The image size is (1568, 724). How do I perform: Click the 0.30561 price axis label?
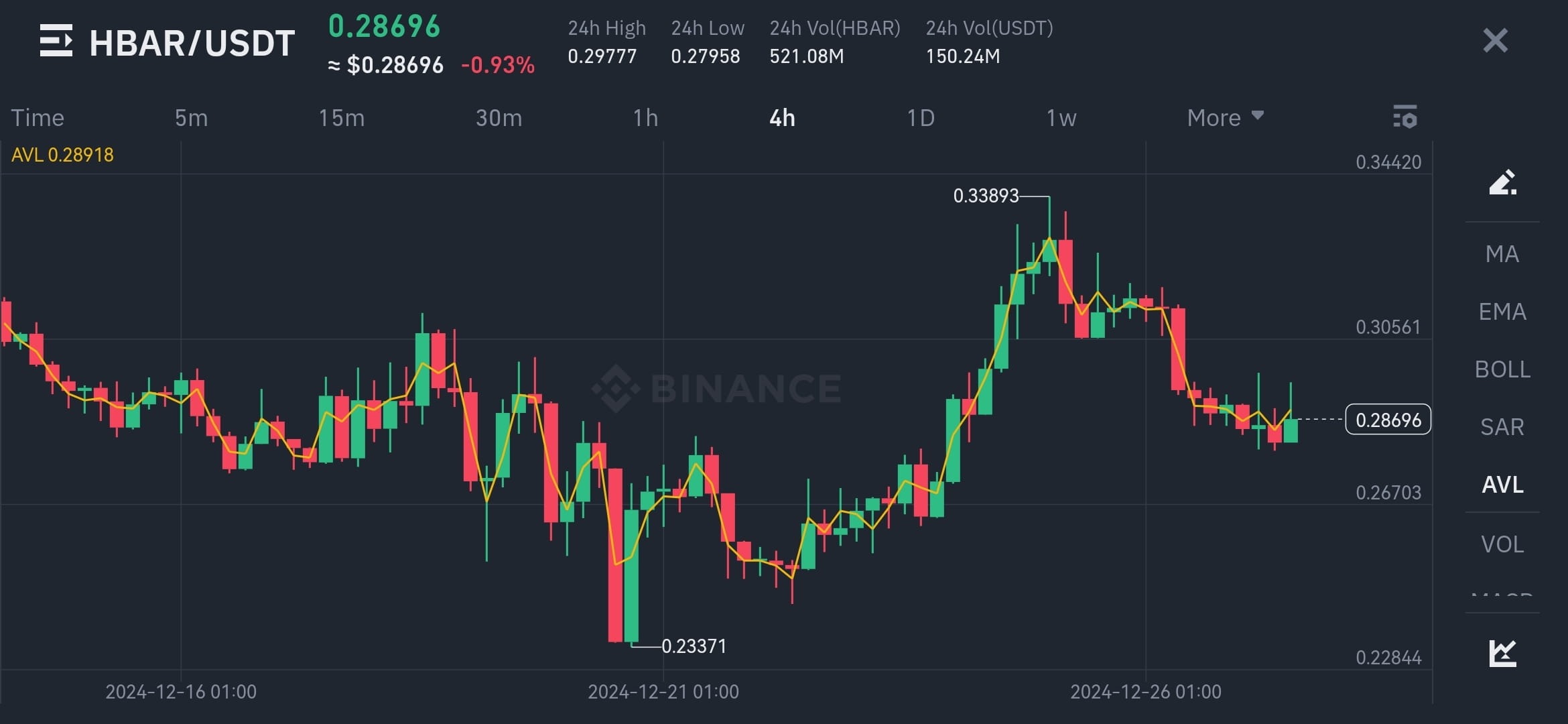tap(1388, 327)
